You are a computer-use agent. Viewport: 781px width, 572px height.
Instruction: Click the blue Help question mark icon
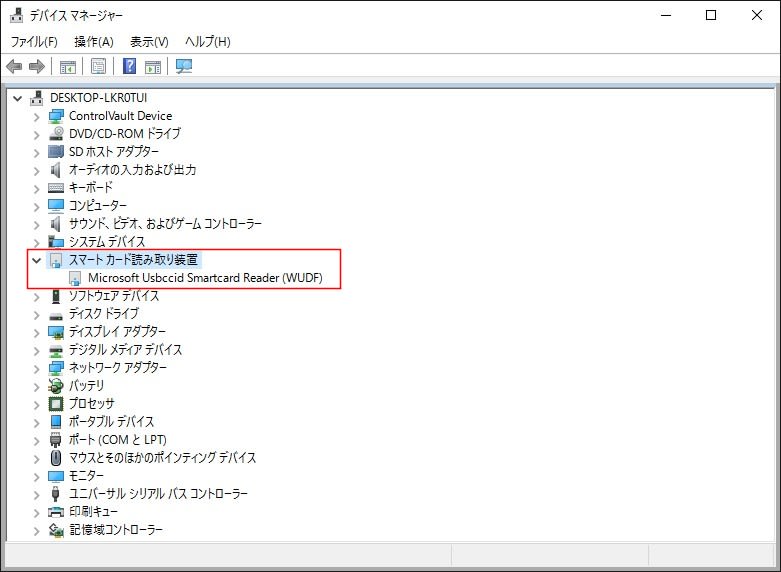(x=130, y=66)
